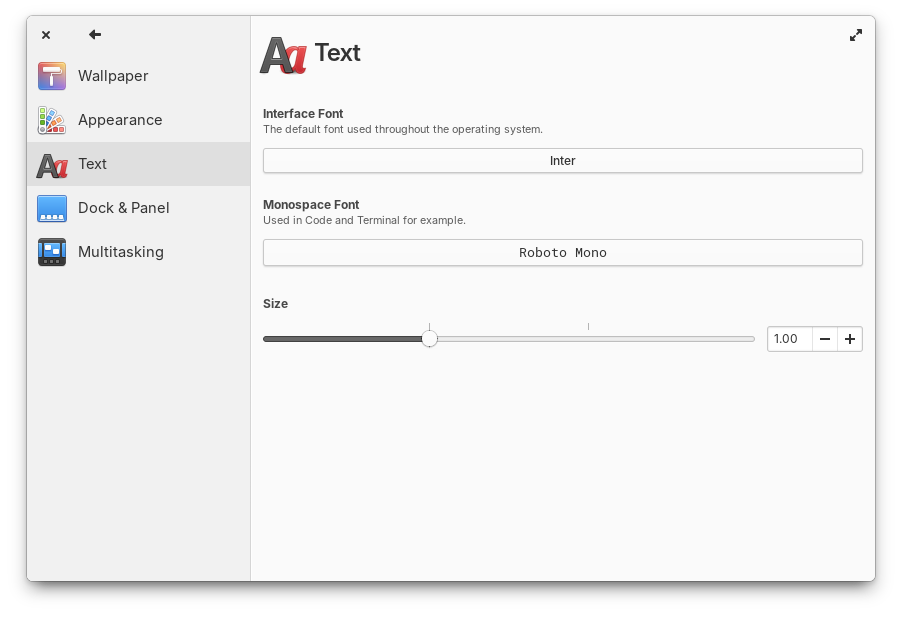Maximize the settings window with expand icon
Image resolution: width=902 pixels, height=621 pixels.
(856, 35)
